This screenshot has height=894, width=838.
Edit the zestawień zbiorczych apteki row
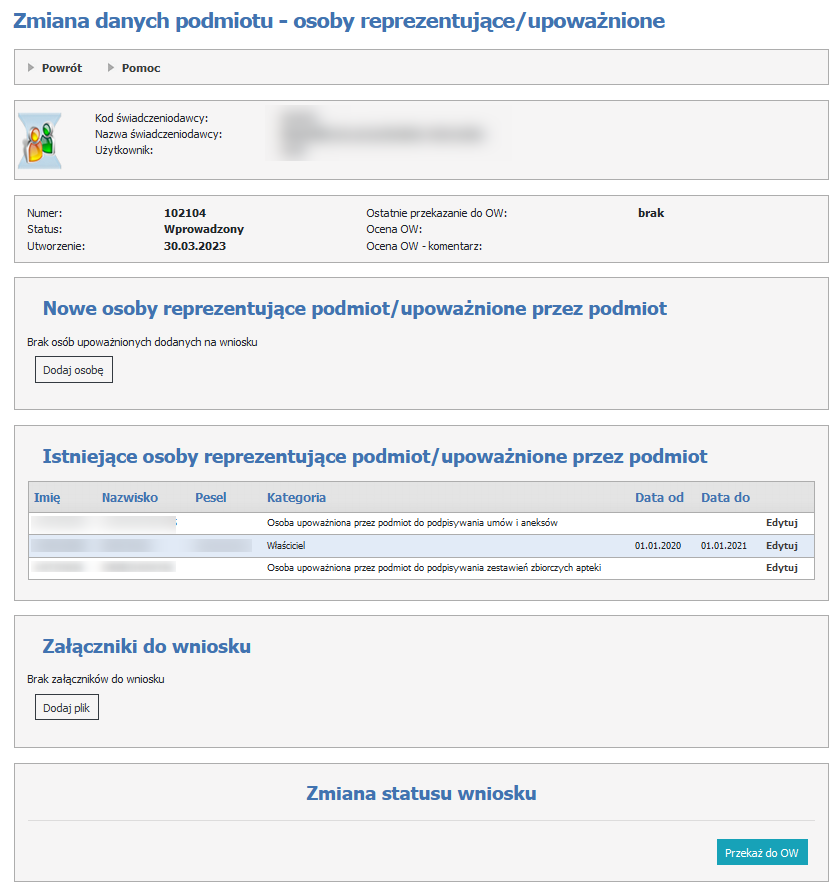click(782, 568)
